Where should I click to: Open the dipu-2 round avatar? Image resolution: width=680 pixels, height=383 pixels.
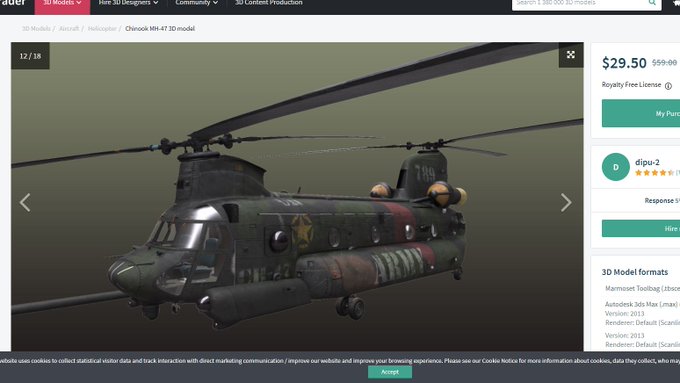coord(615,167)
